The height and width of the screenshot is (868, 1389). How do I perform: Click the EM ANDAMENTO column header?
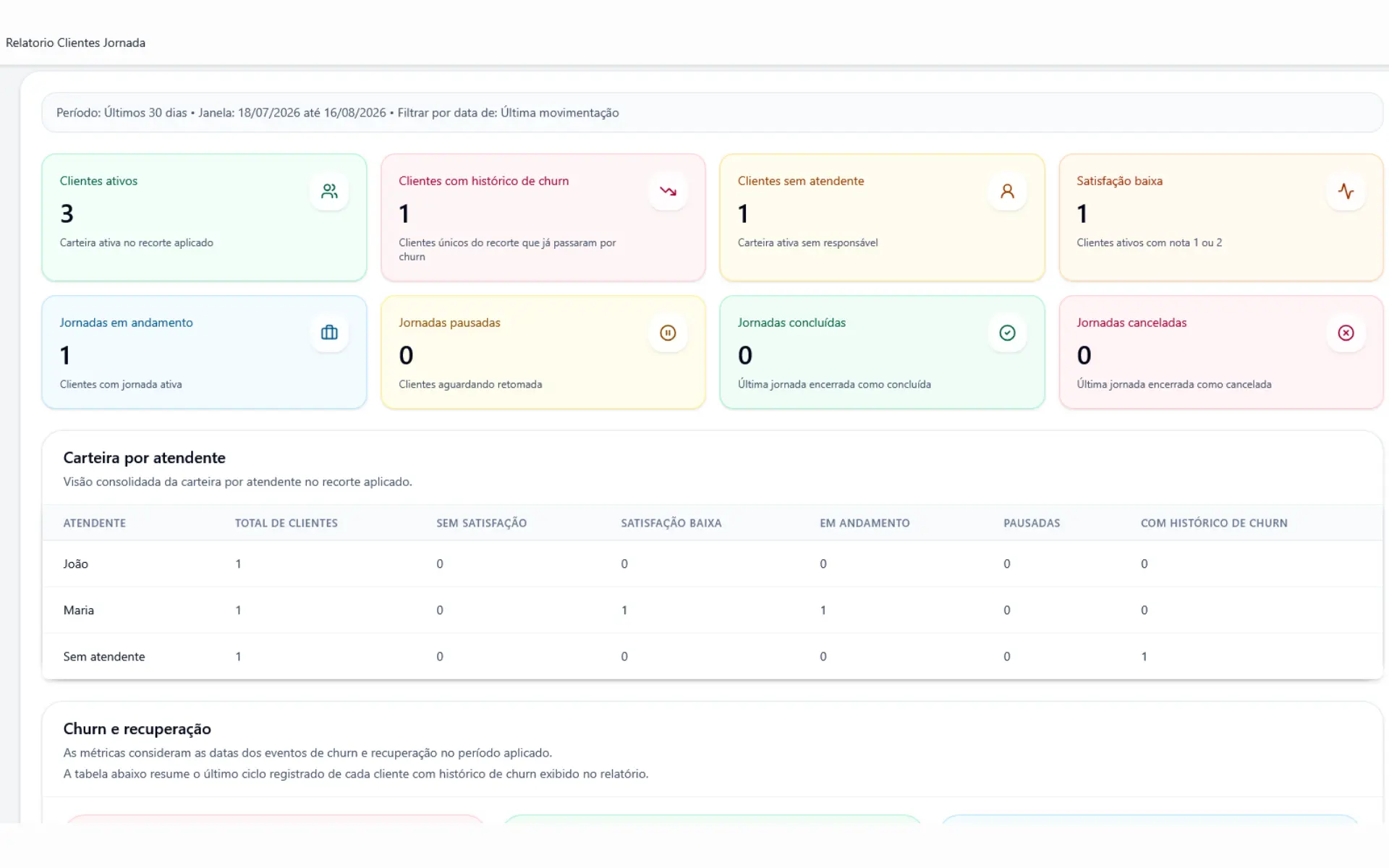(865, 523)
